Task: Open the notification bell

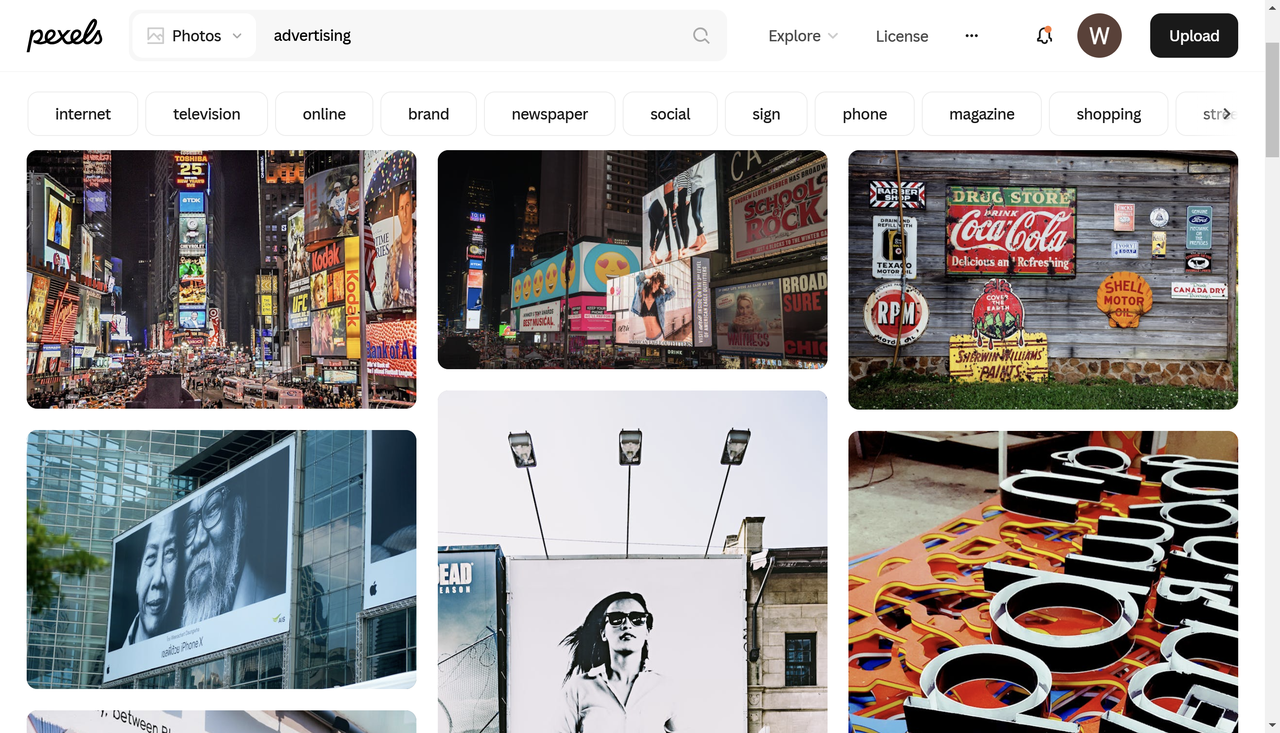Action: point(1044,36)
